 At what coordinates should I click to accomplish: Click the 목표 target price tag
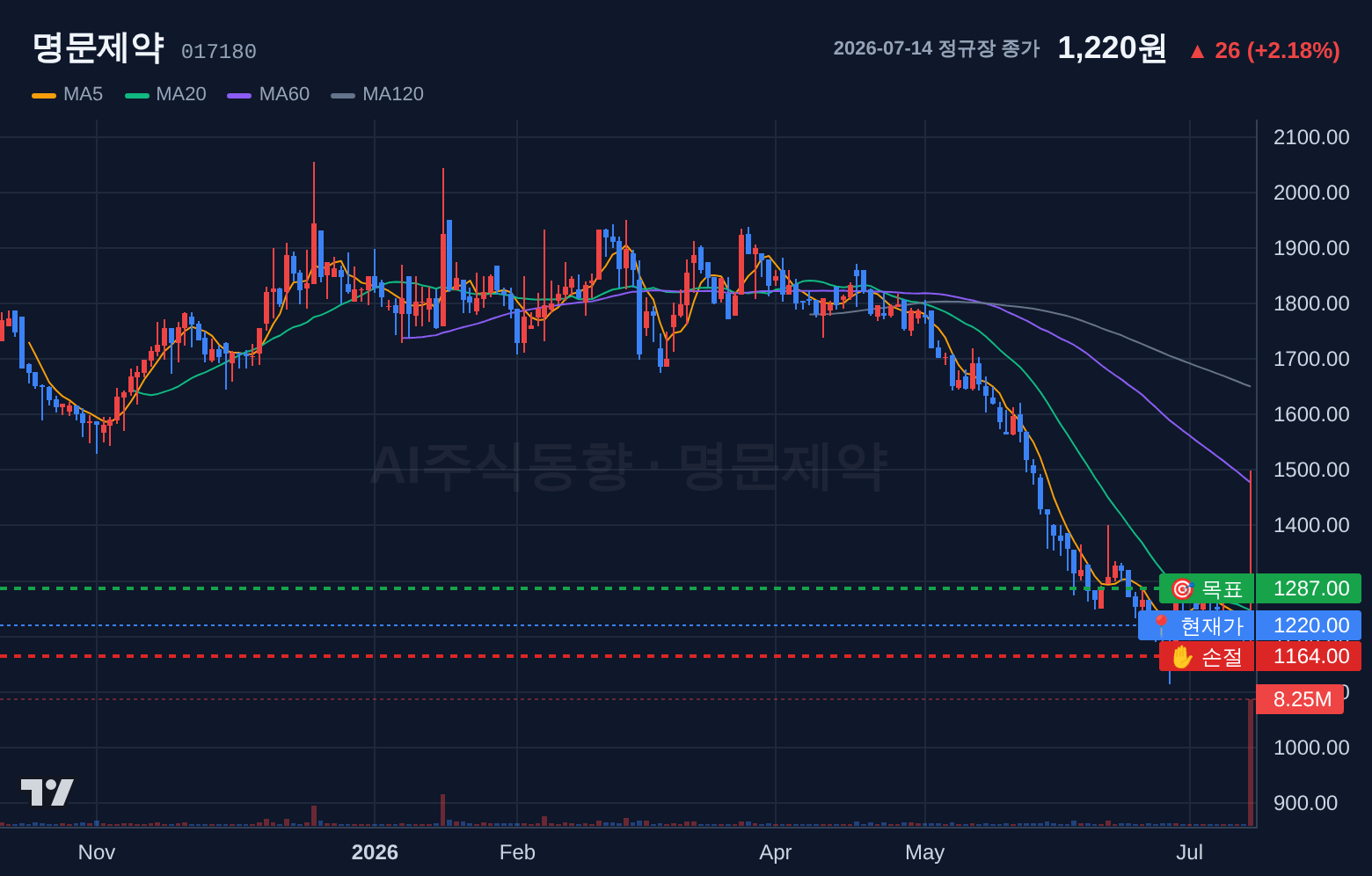(1207, 588)
